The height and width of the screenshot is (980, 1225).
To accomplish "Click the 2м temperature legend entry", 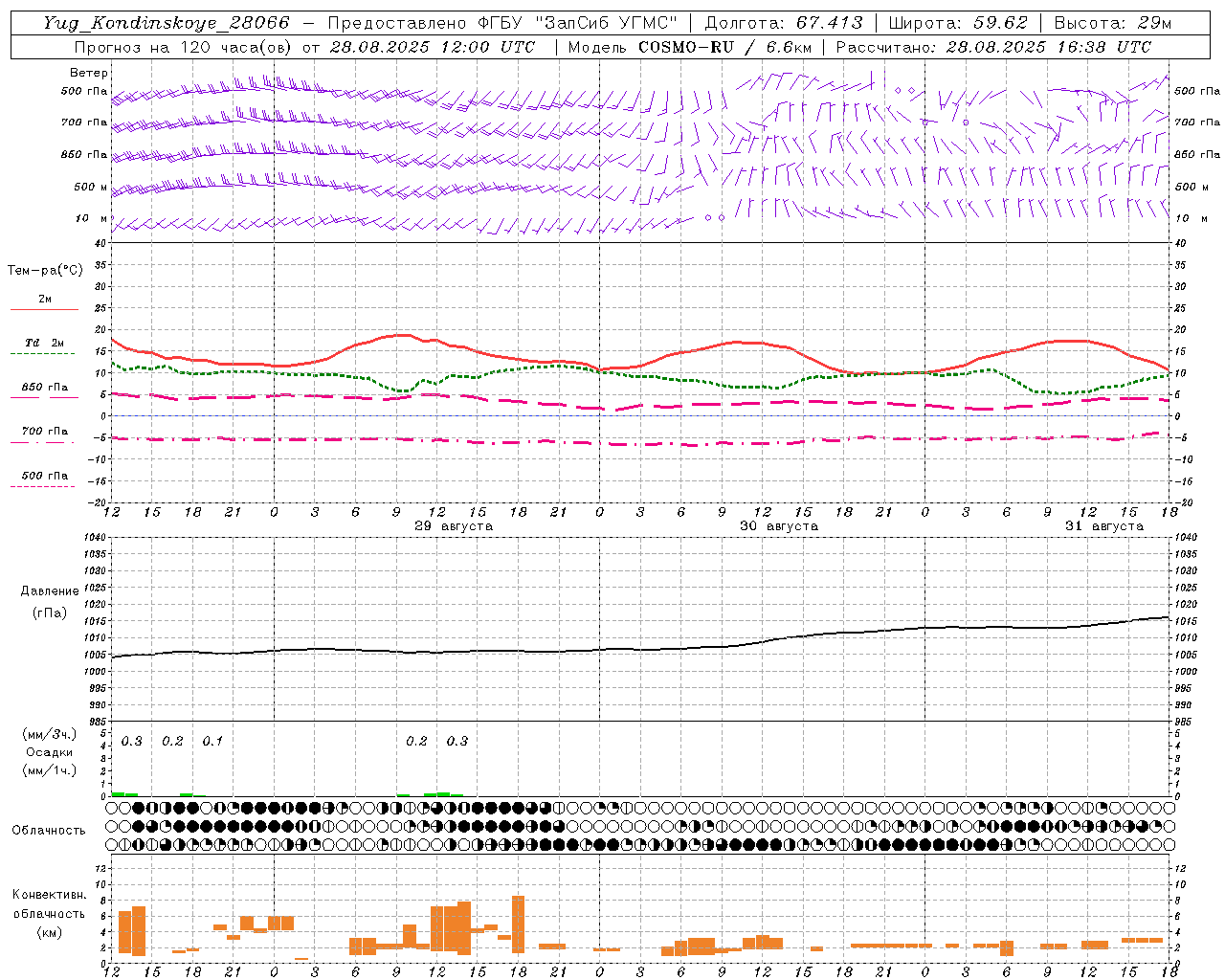I will click(45, 299).
